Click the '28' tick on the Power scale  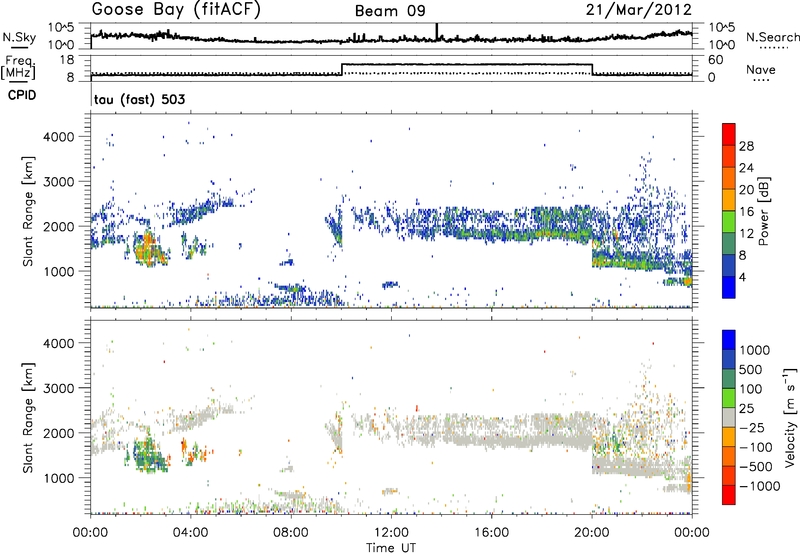pos(746,146)
